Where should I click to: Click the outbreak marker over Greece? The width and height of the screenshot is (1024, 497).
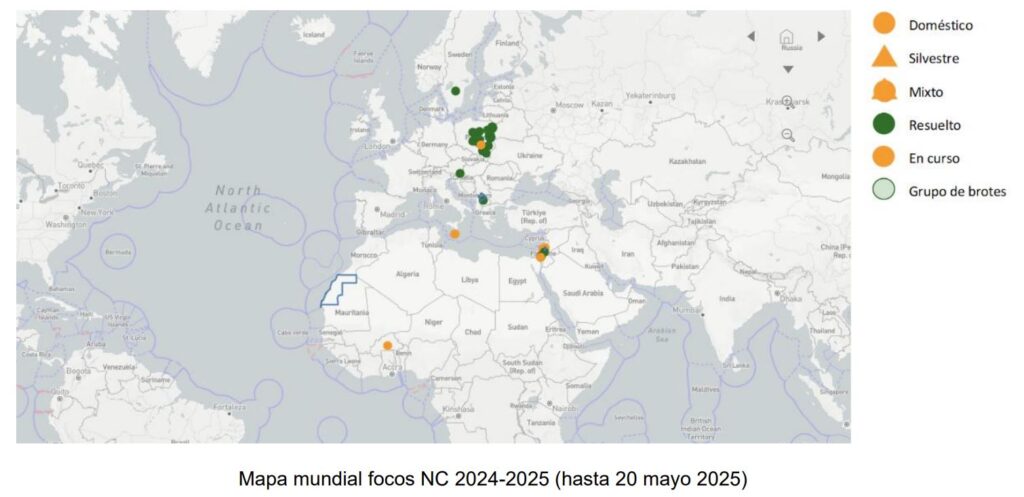483,199
